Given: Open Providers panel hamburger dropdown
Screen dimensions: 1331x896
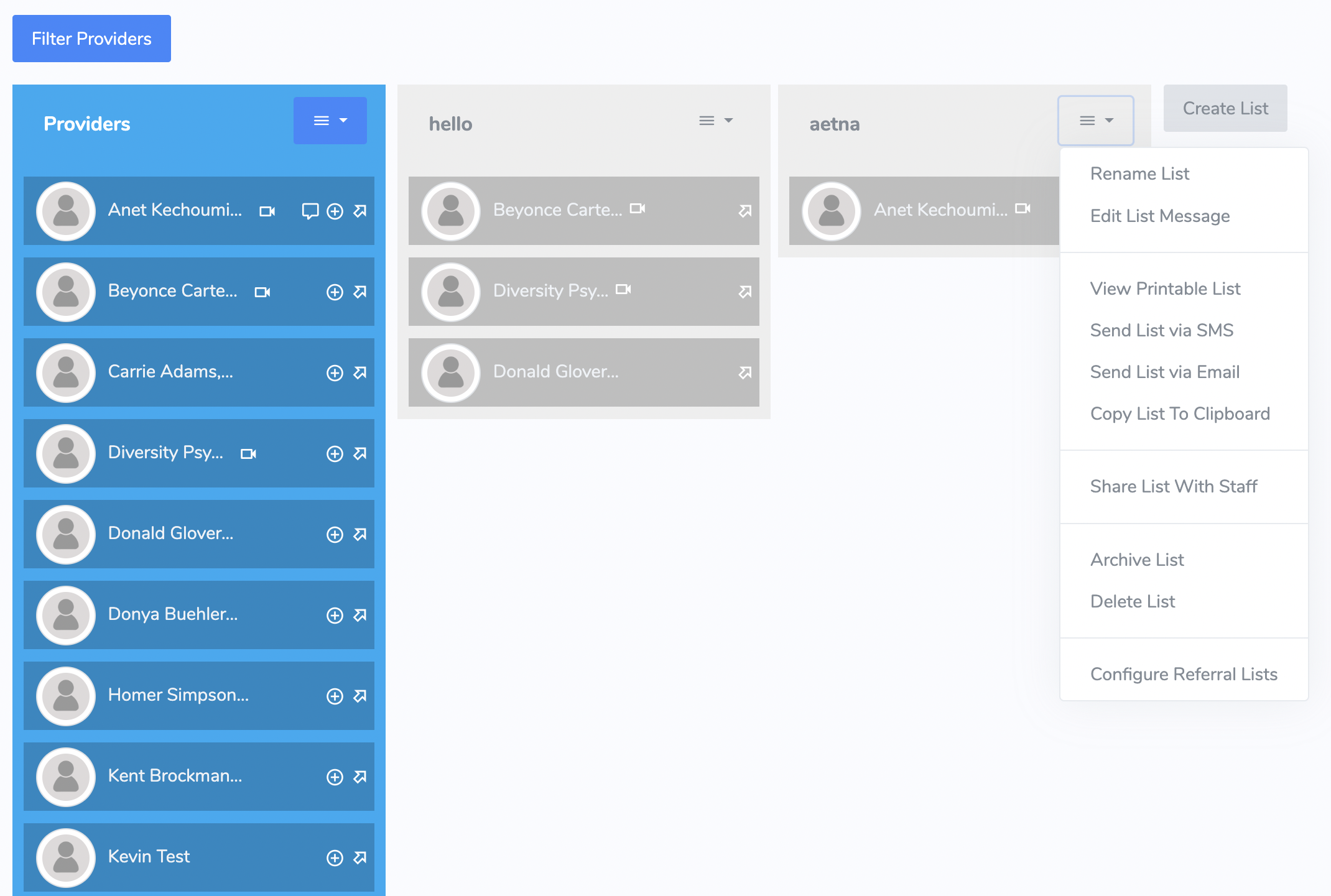Looking at the screenshot, I should coord(330,121).
